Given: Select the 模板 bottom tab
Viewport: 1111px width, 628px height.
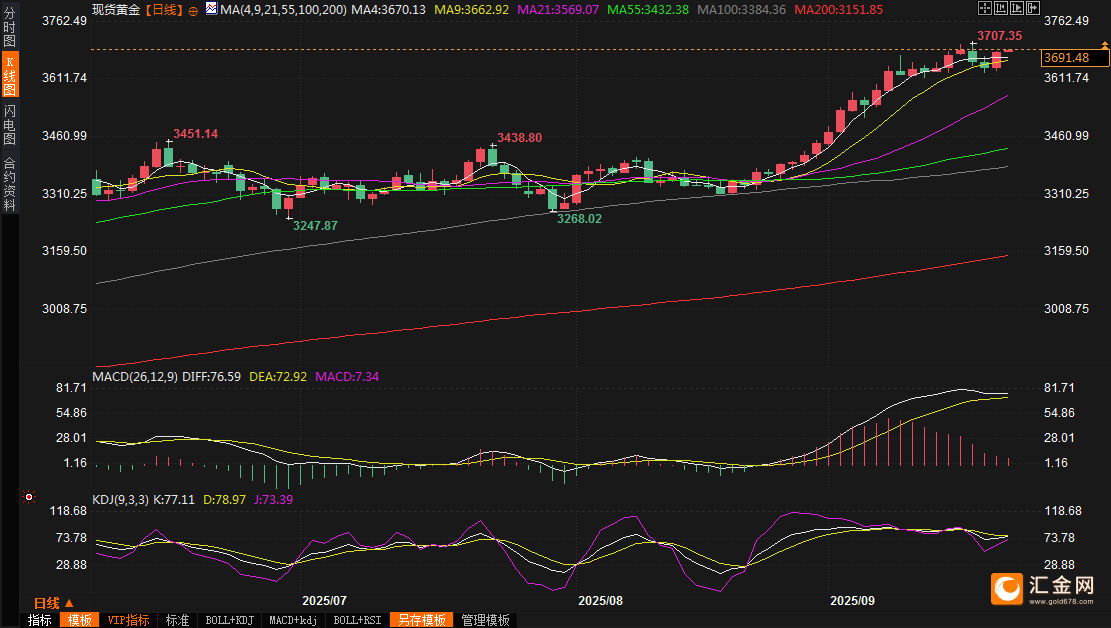Looking at the screenshot, I should point(79,620).
